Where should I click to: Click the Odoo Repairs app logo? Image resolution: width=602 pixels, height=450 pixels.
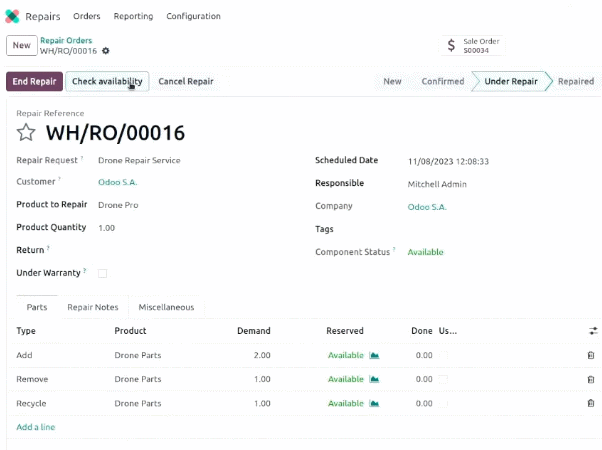coord(12,16)
